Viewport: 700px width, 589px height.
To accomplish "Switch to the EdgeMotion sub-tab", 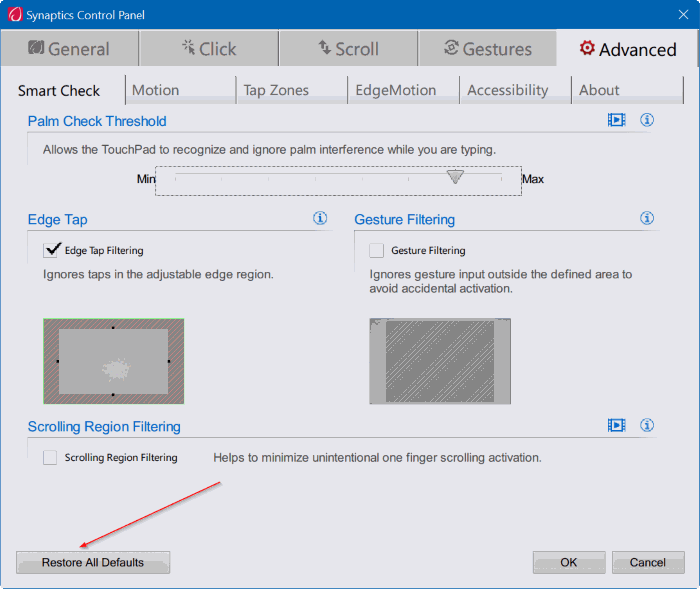I will (x=404, y=90).
